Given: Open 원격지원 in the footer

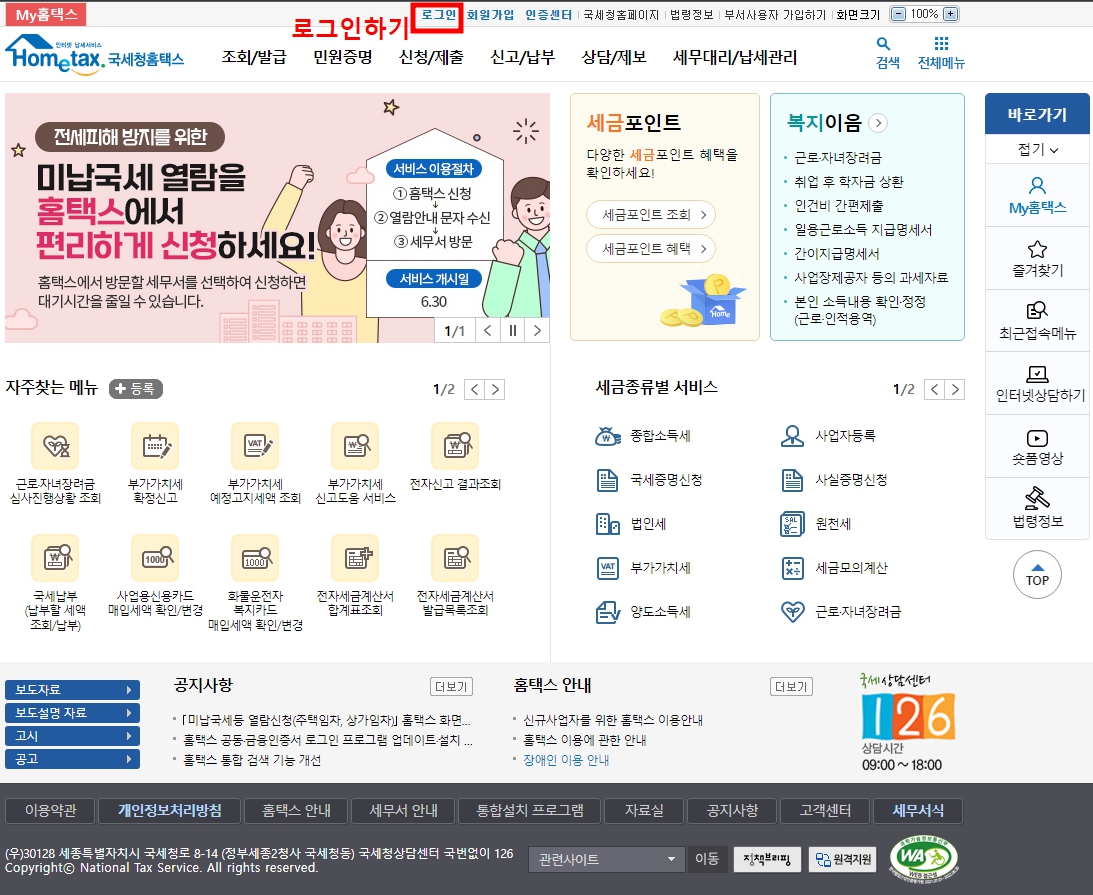Looking at the screenshot, I should (843, 859).
